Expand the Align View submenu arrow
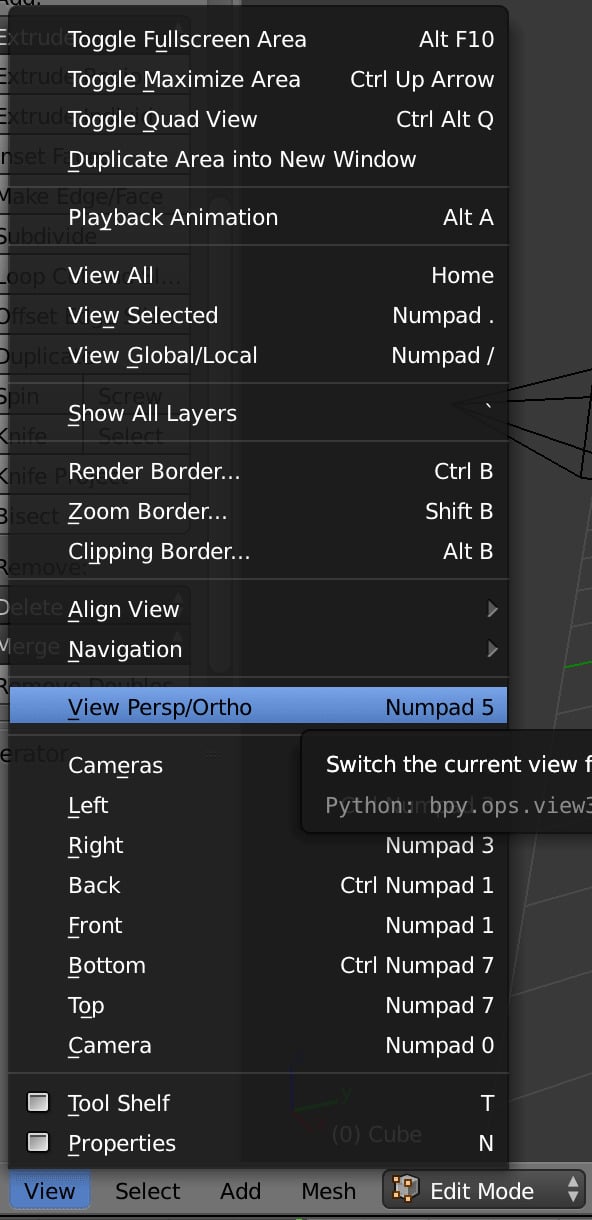This screenshot has height=1220, width=592. point(491,609)
